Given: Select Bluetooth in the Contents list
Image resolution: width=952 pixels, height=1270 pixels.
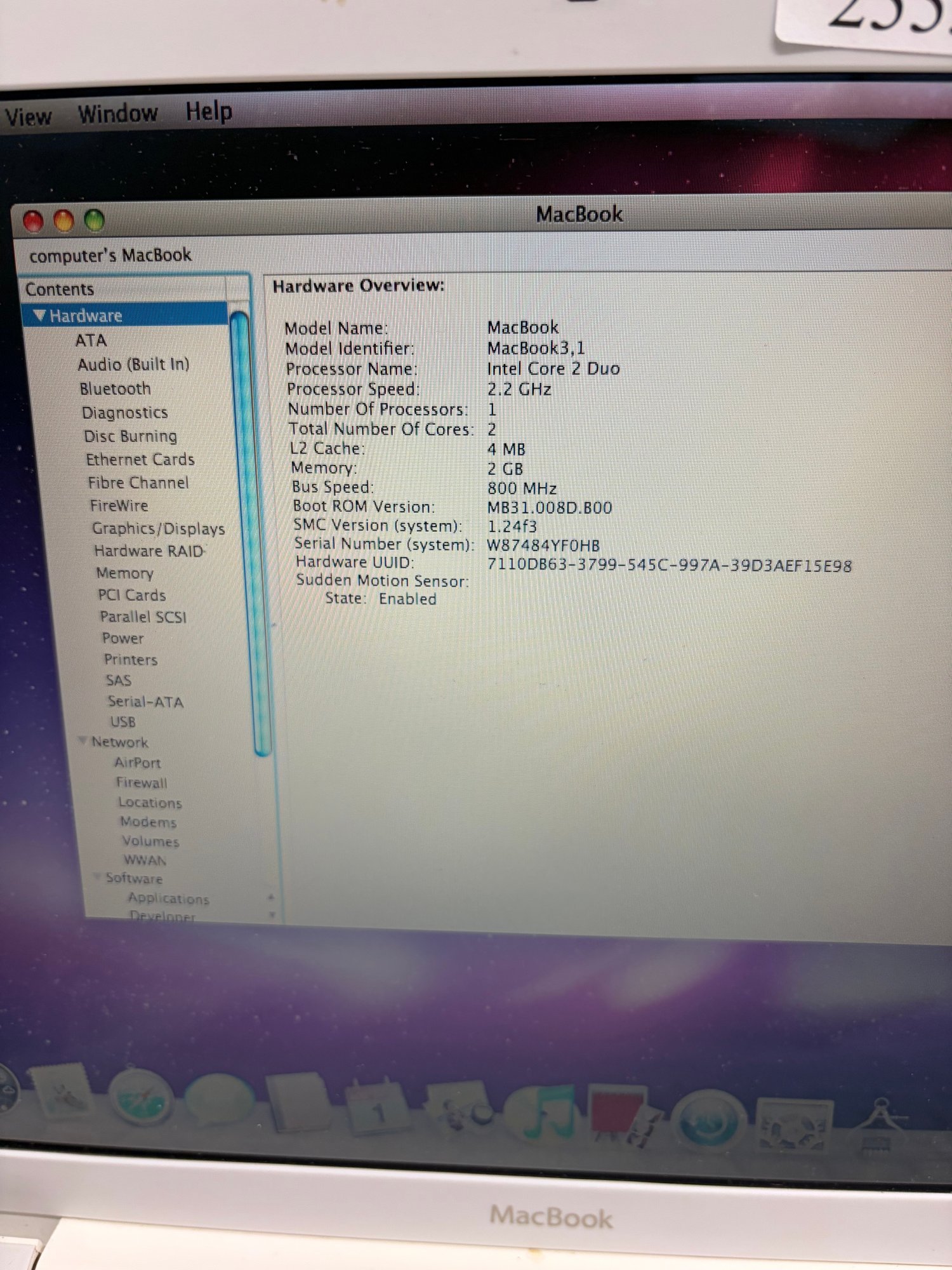Looking at the screenshot, I should [115, 389].
